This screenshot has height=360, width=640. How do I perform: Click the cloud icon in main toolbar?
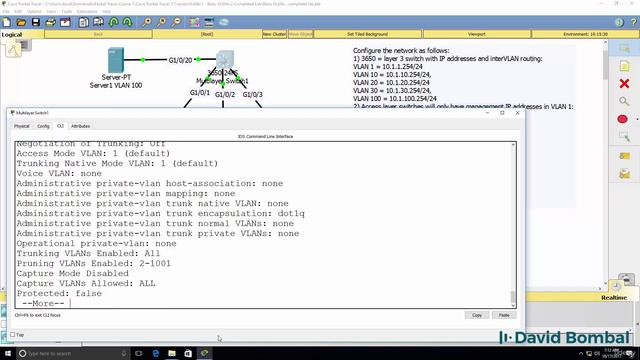224,22
